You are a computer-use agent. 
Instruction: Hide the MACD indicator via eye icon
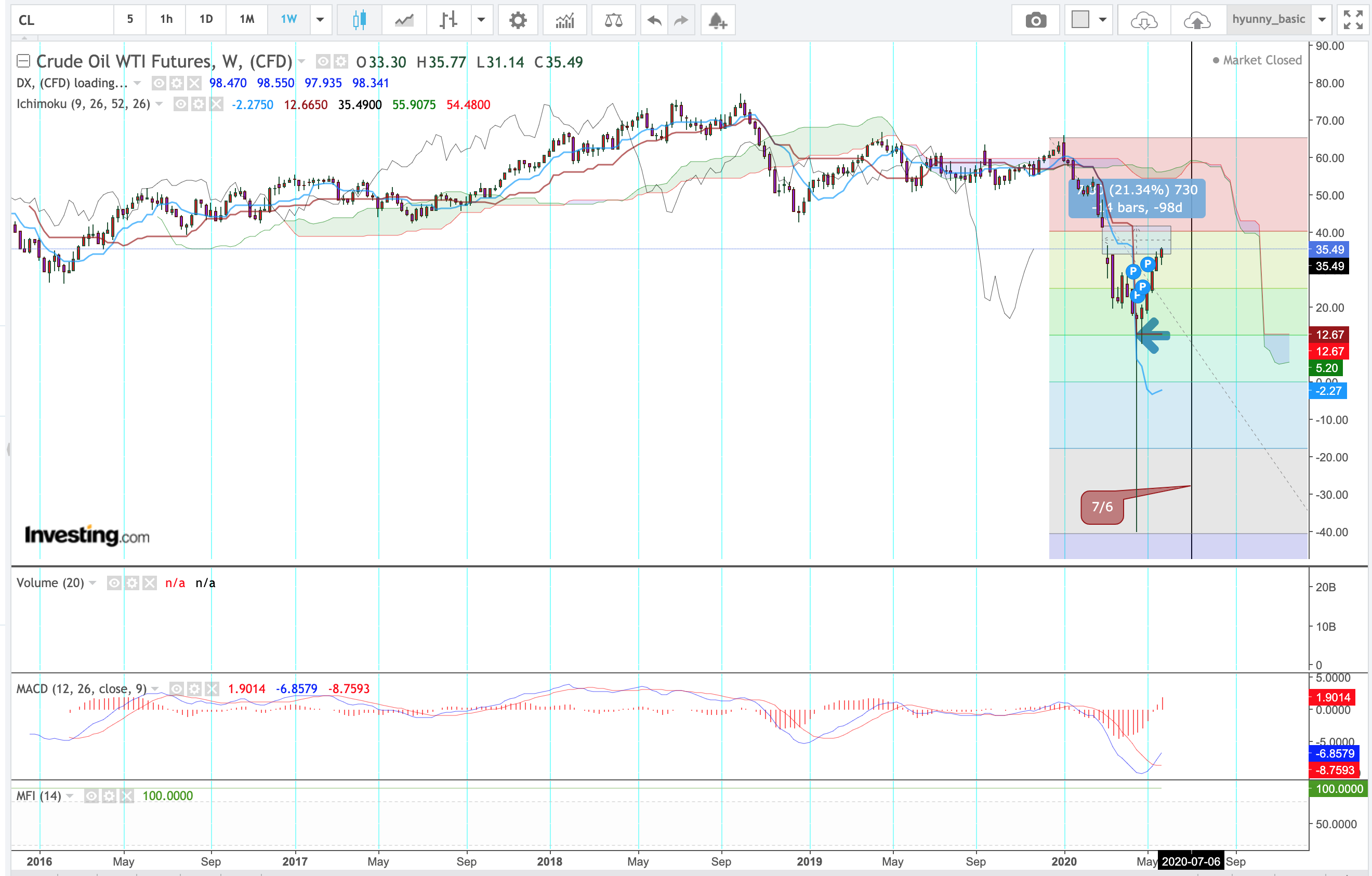177,689
